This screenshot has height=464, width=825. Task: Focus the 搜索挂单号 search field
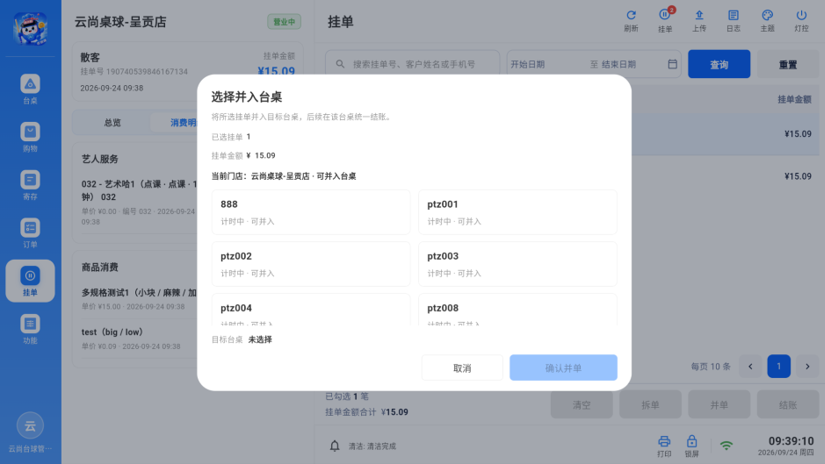(412, 64)
